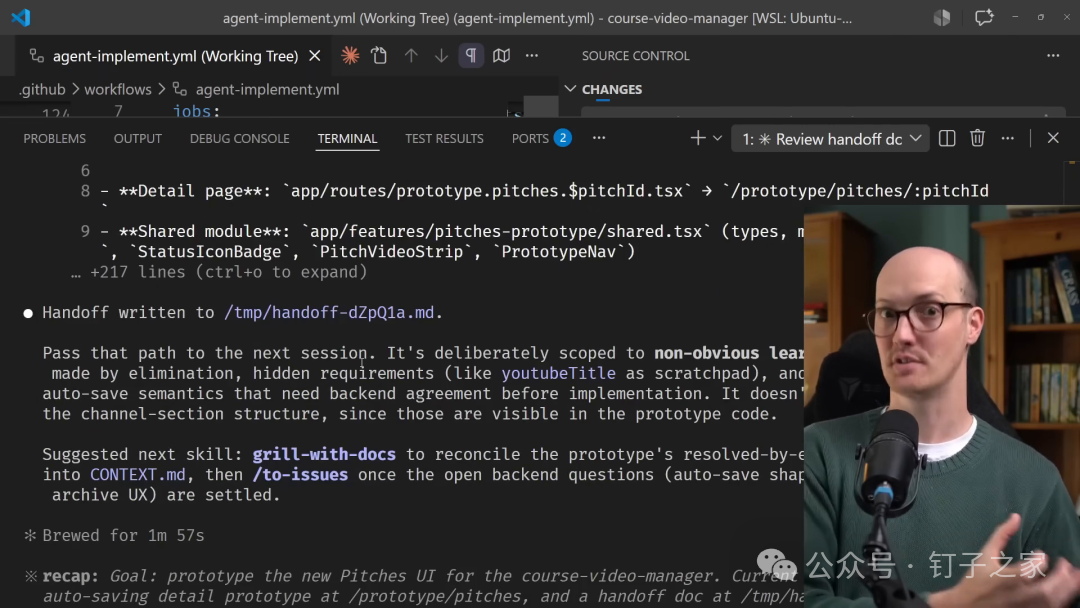
Task: Toggle inline diff view book icon
Action: tap(501, 56)
